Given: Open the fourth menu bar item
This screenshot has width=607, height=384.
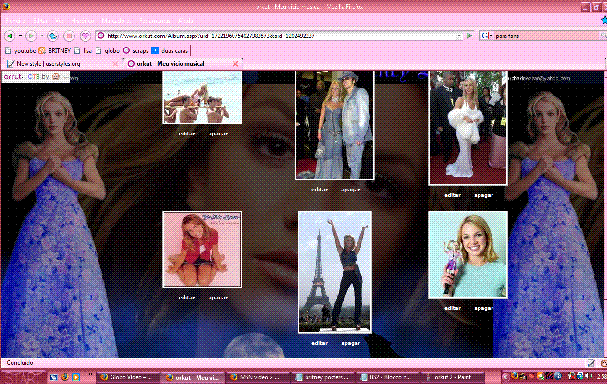Looking at the screenshot, I should click(x=83, y=20).
